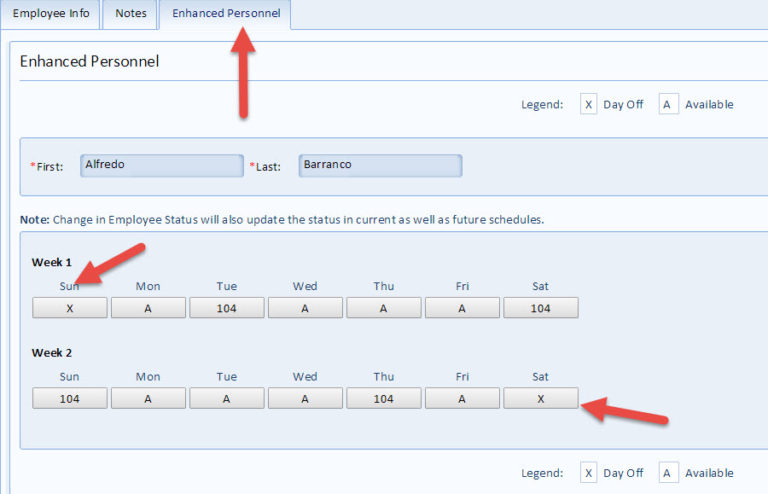768x494 pixels.
Task: Toggle Week 2 Friday availability button
Action: pos(462,399)
